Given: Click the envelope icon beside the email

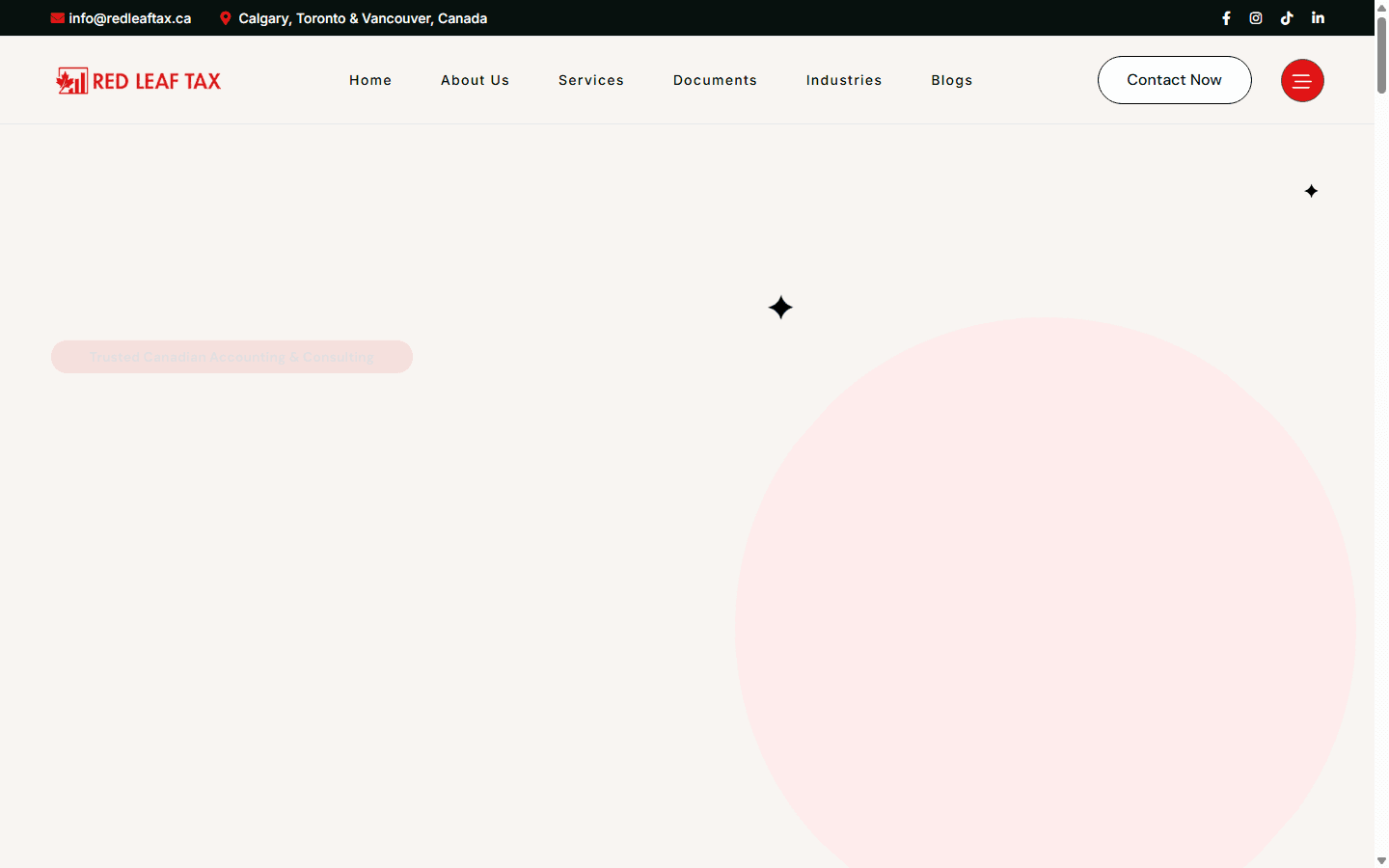Looking at the screenshot, I should (x=58, y=18).
